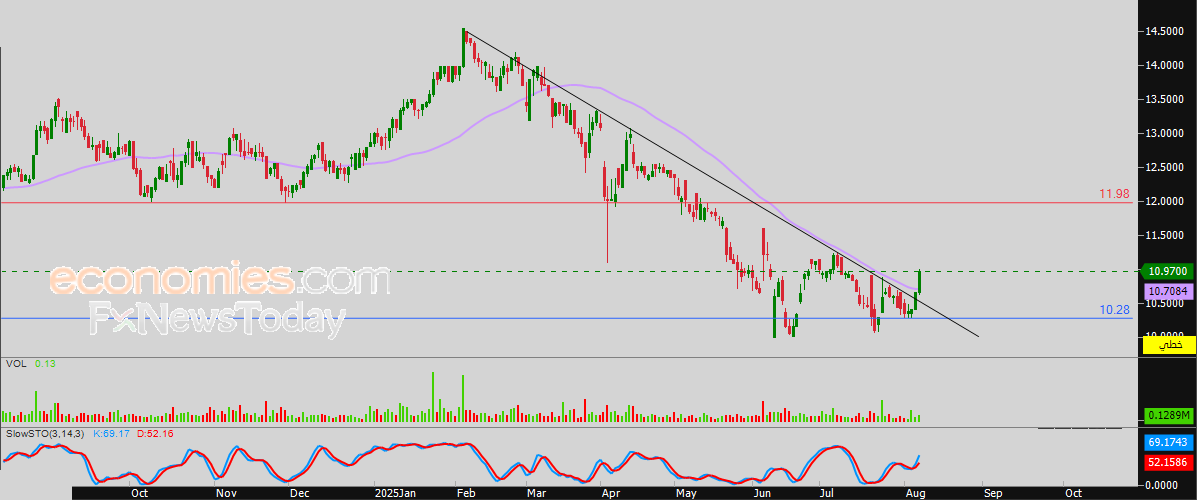The width and height of the screenshot is (1197, 500).
Task: Select the 10.28 support level label
Action: coord(1114,310)
